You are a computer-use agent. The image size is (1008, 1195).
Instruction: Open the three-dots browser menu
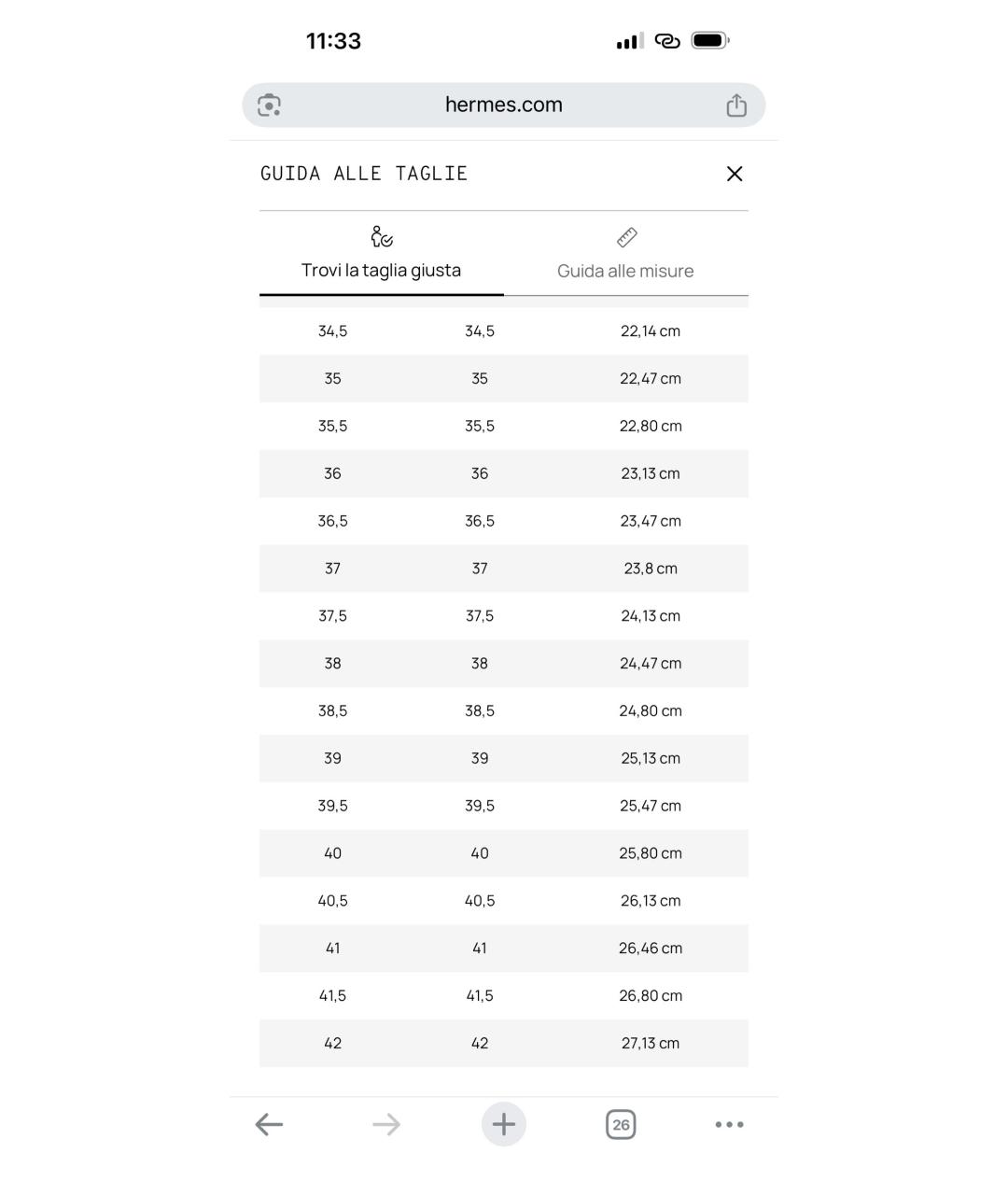[x=729, y=1124]
